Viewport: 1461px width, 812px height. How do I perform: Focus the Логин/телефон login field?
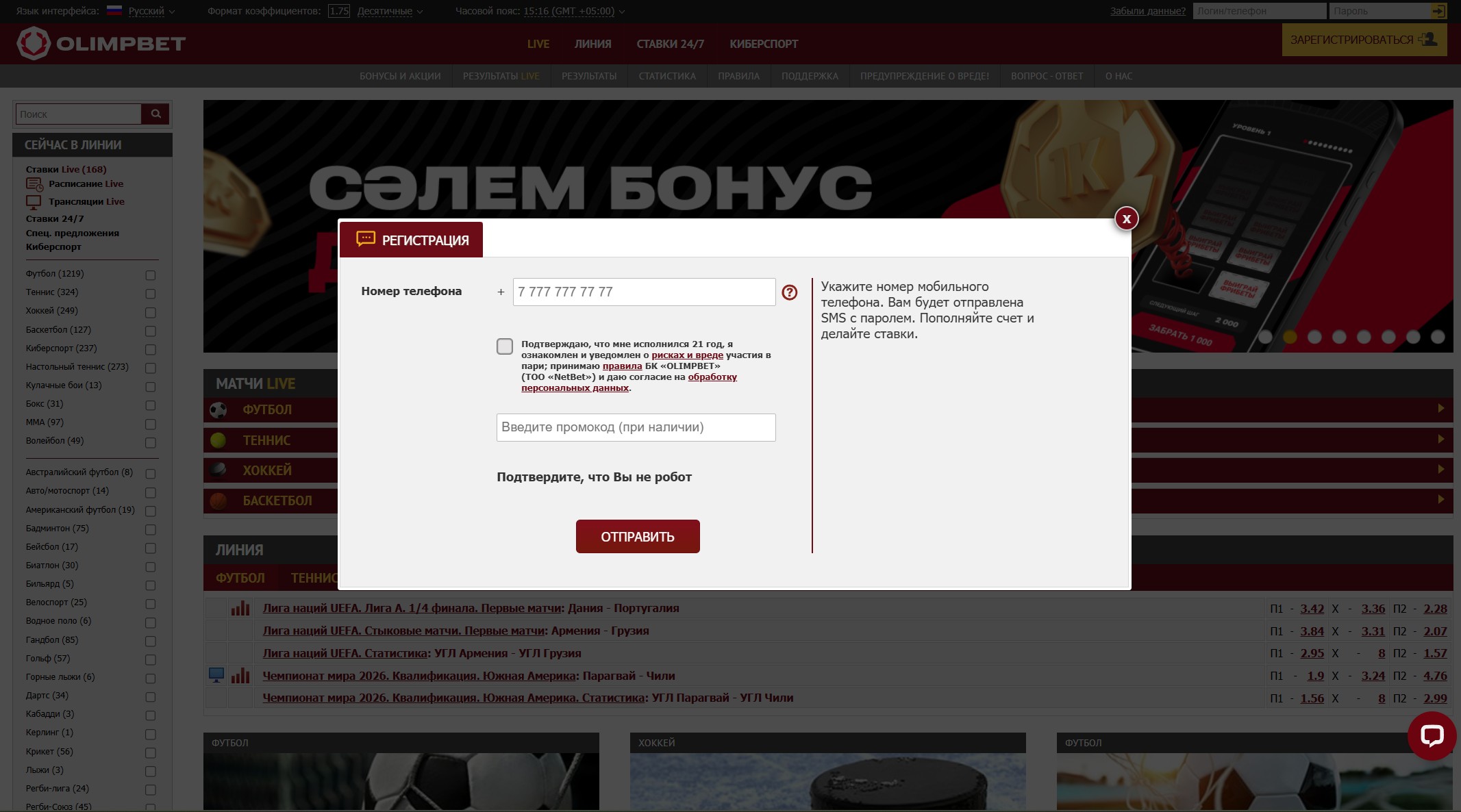pyautogui.click(x=1259, y=11)
